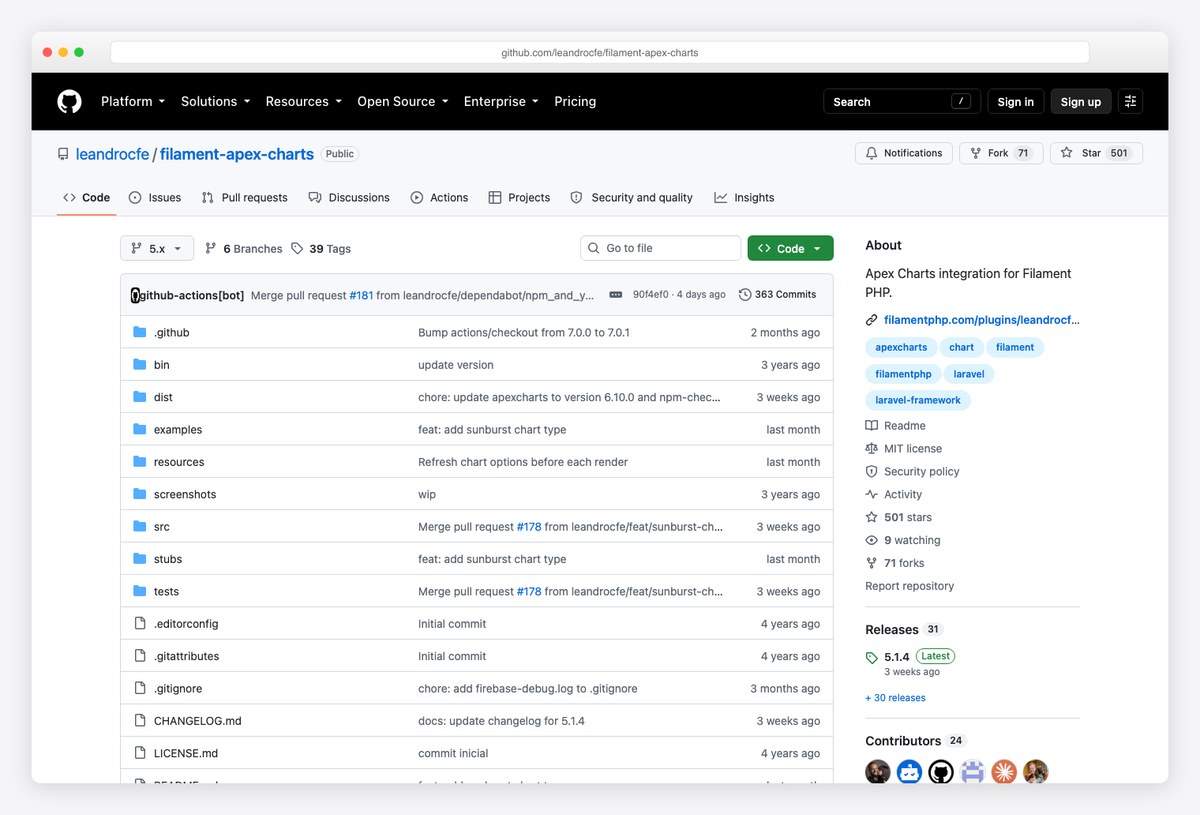1200x815 pixels.
Task: Click the github-actions bot avatar
Action: point(135,295)
